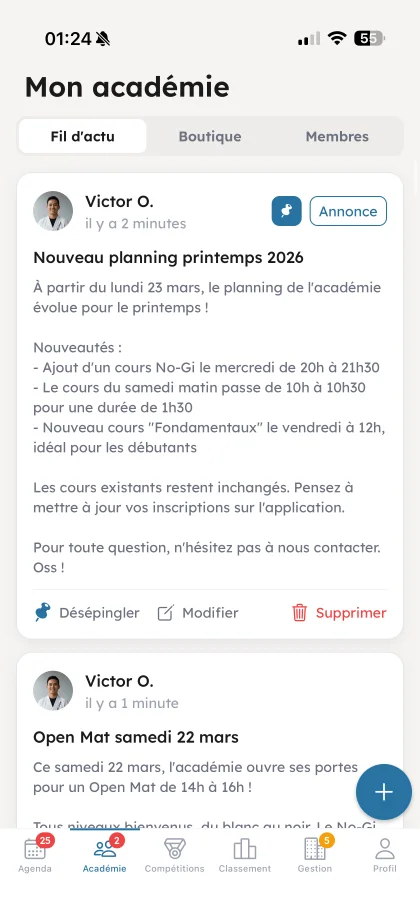
Task: Tap the Académie people icon
Action: coord(105,849)
